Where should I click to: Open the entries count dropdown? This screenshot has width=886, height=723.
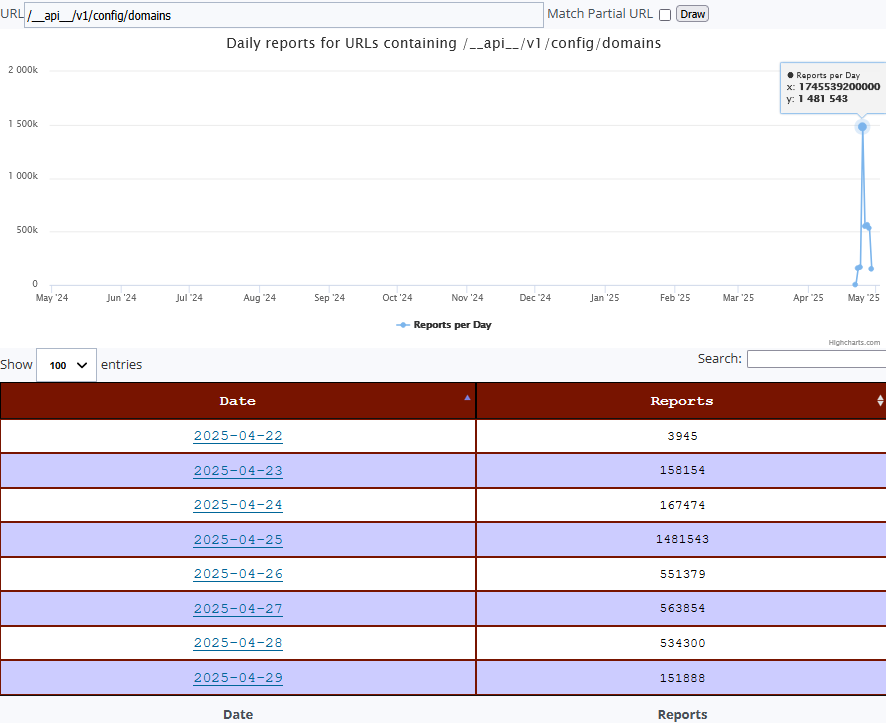66,365
